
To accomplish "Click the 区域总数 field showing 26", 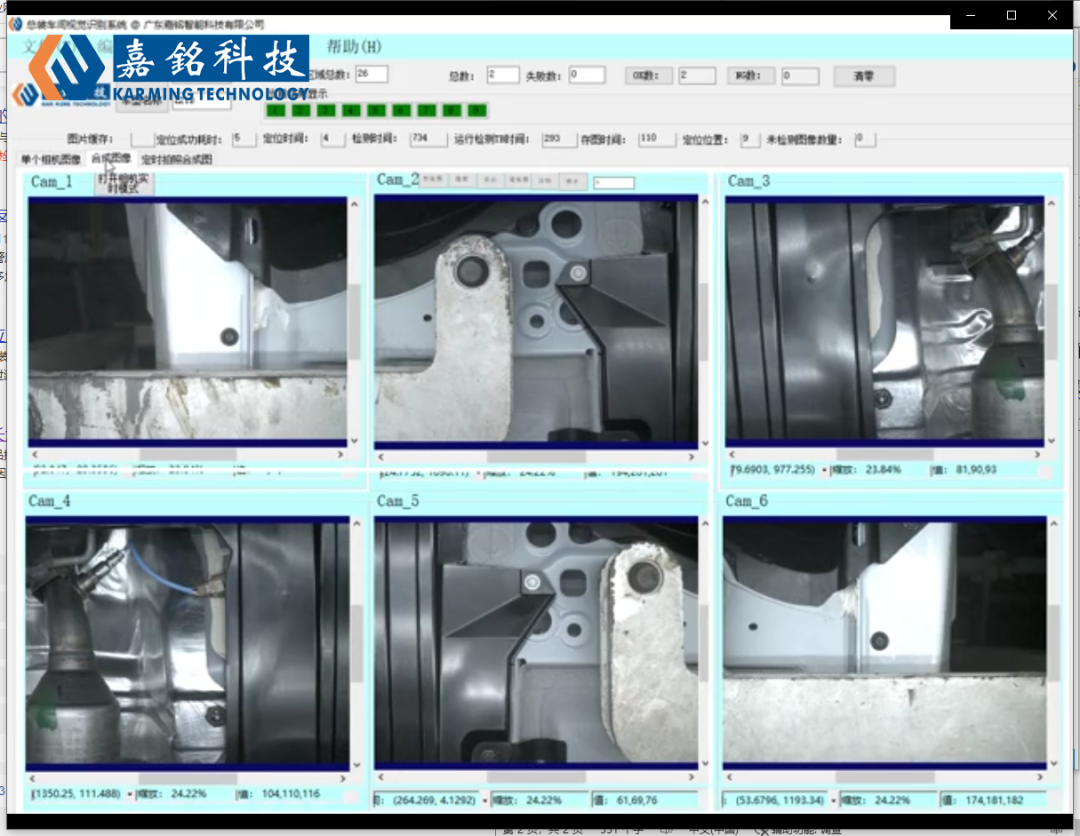I will [x=371, y=74].
